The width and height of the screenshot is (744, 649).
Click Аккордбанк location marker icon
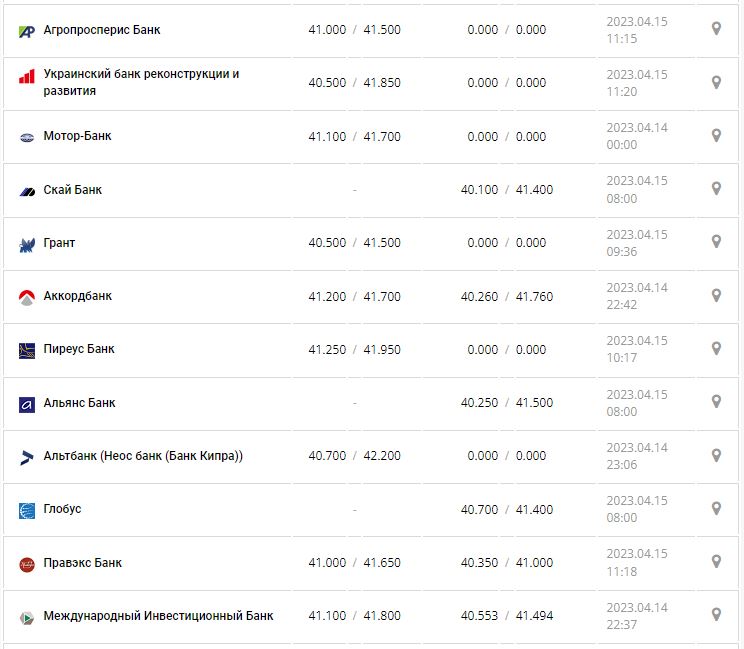716,295
